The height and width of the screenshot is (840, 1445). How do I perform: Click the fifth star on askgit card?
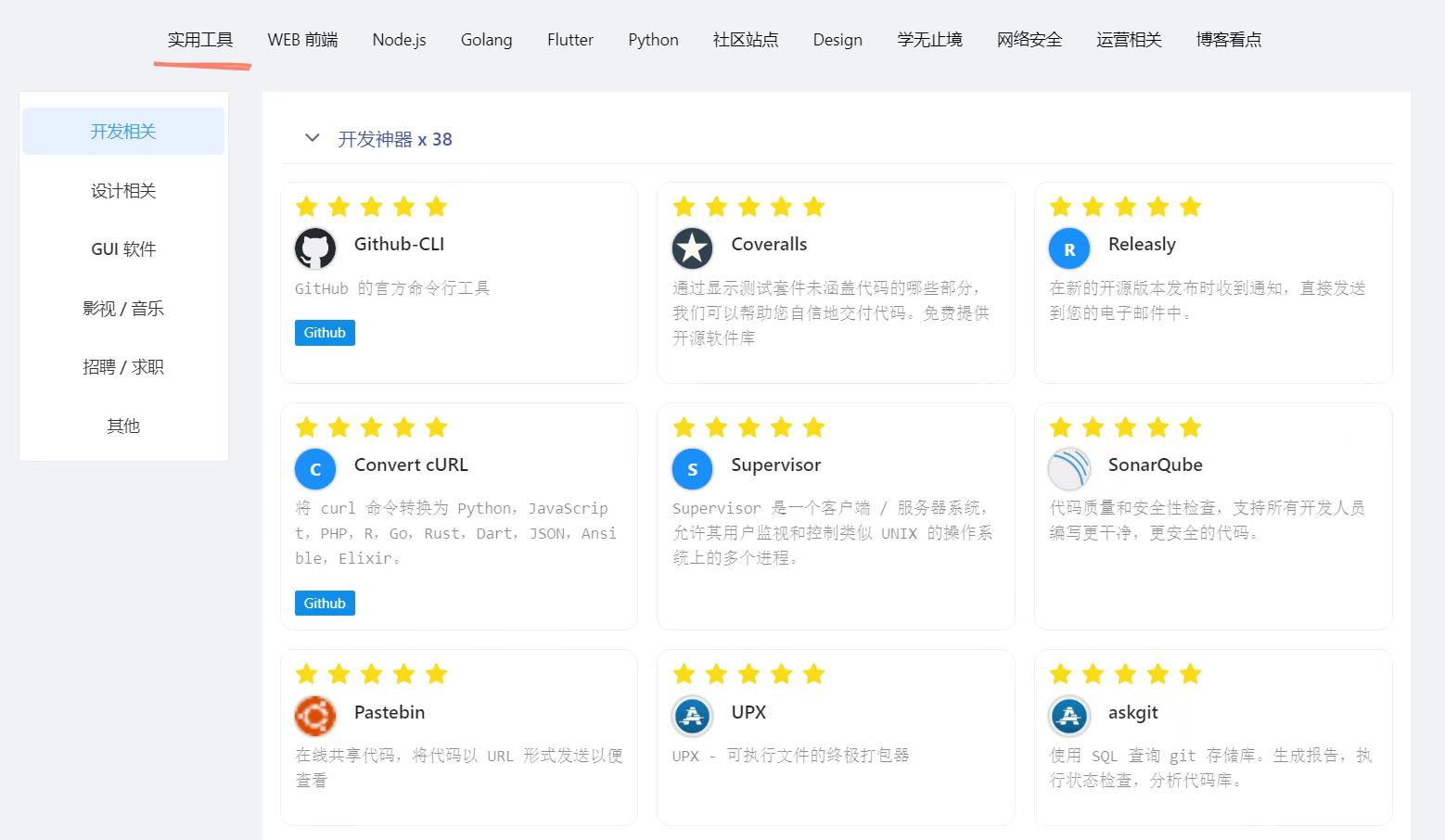pos(1190,673)
